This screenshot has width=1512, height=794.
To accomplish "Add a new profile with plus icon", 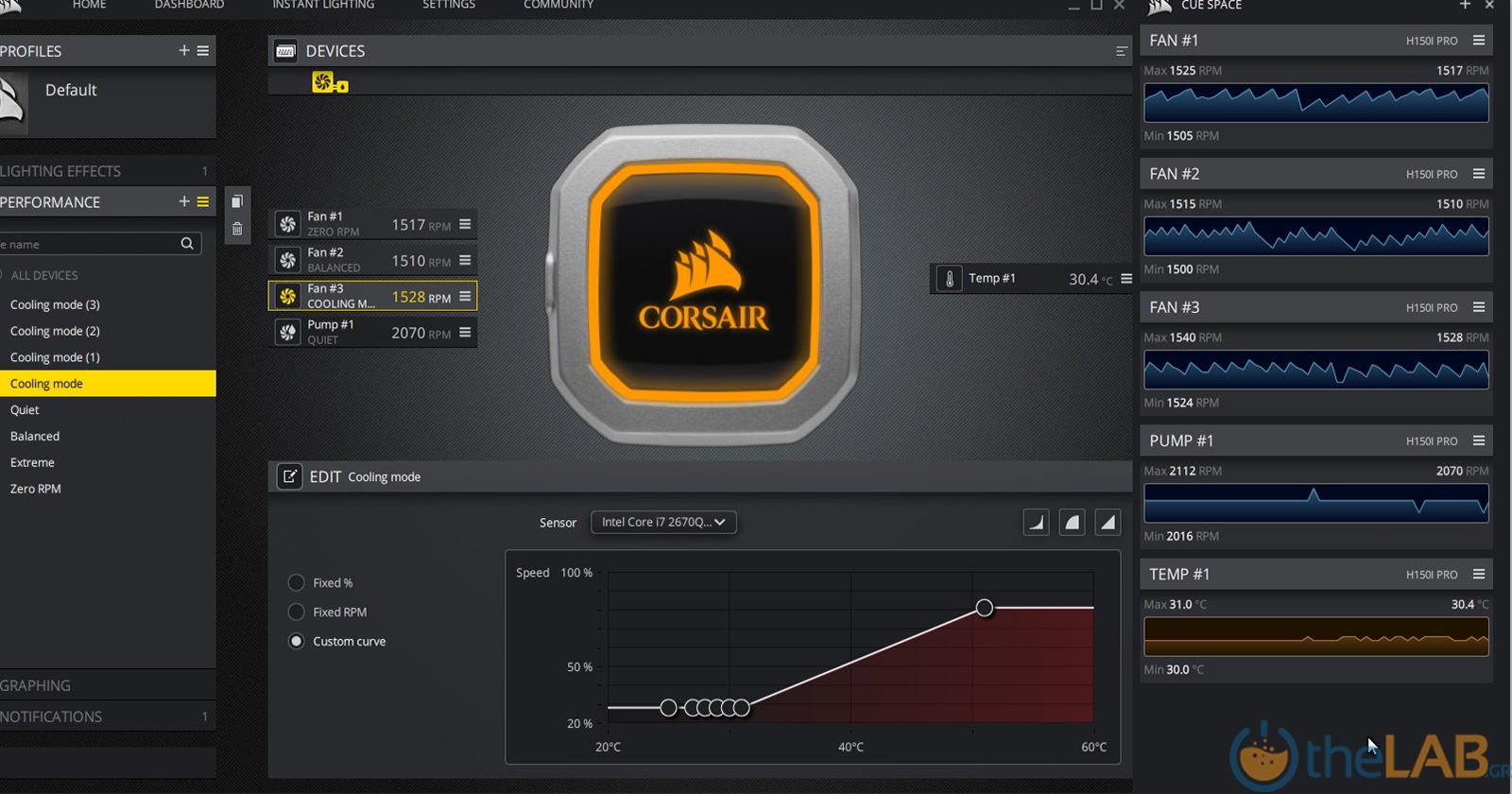I will coord(184,50).
